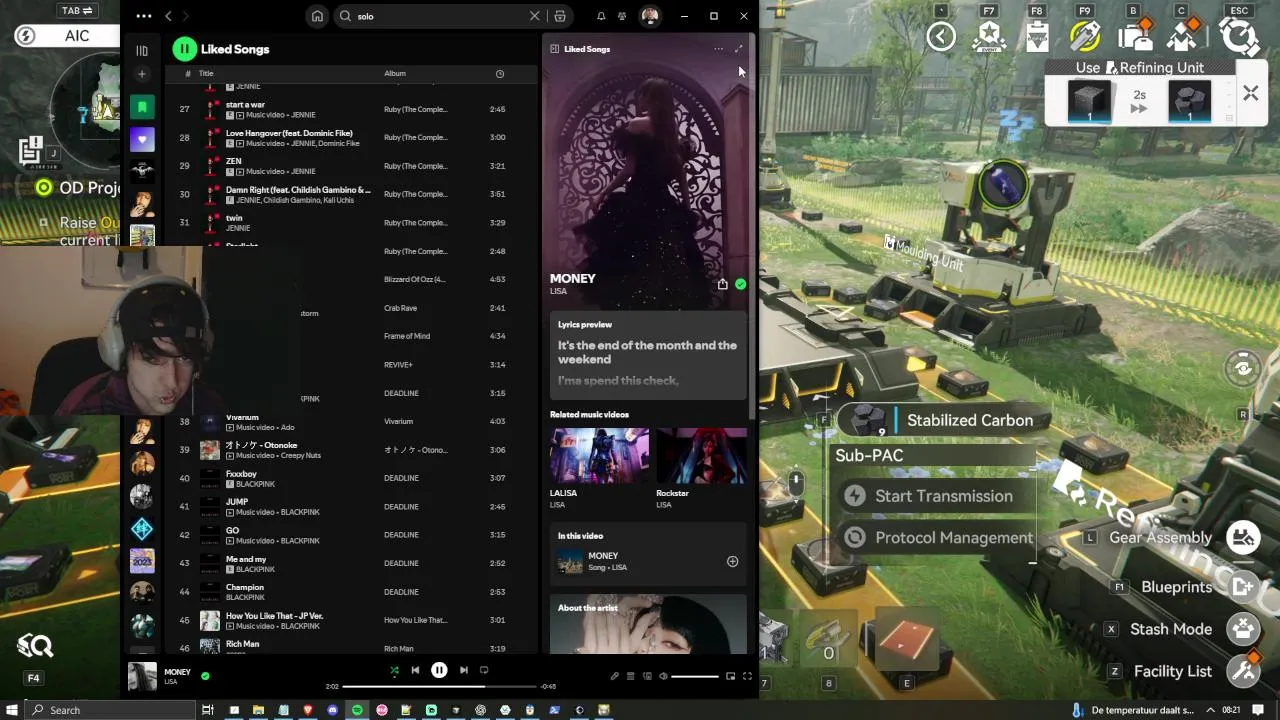Open the 'How You Like That' album link
This screenshot has width=1280, height=720.
click(415, 620)
